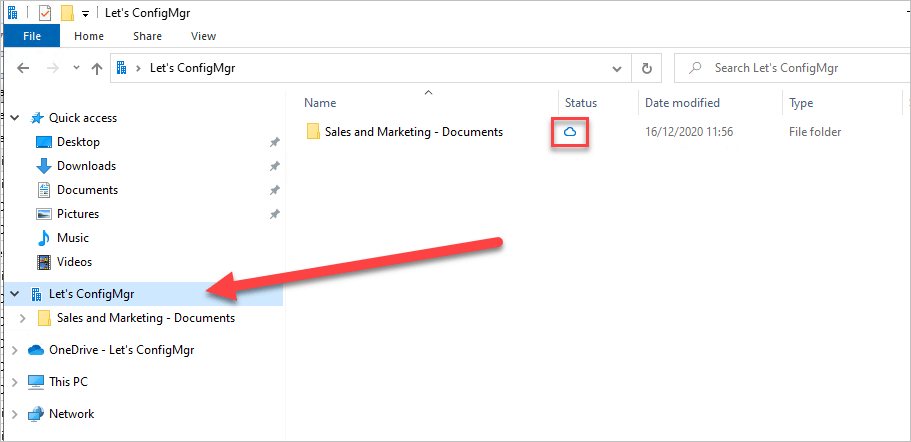Click the address bar path chevron
The height and width of the screenshot is (442, 911).
(138, 68)
